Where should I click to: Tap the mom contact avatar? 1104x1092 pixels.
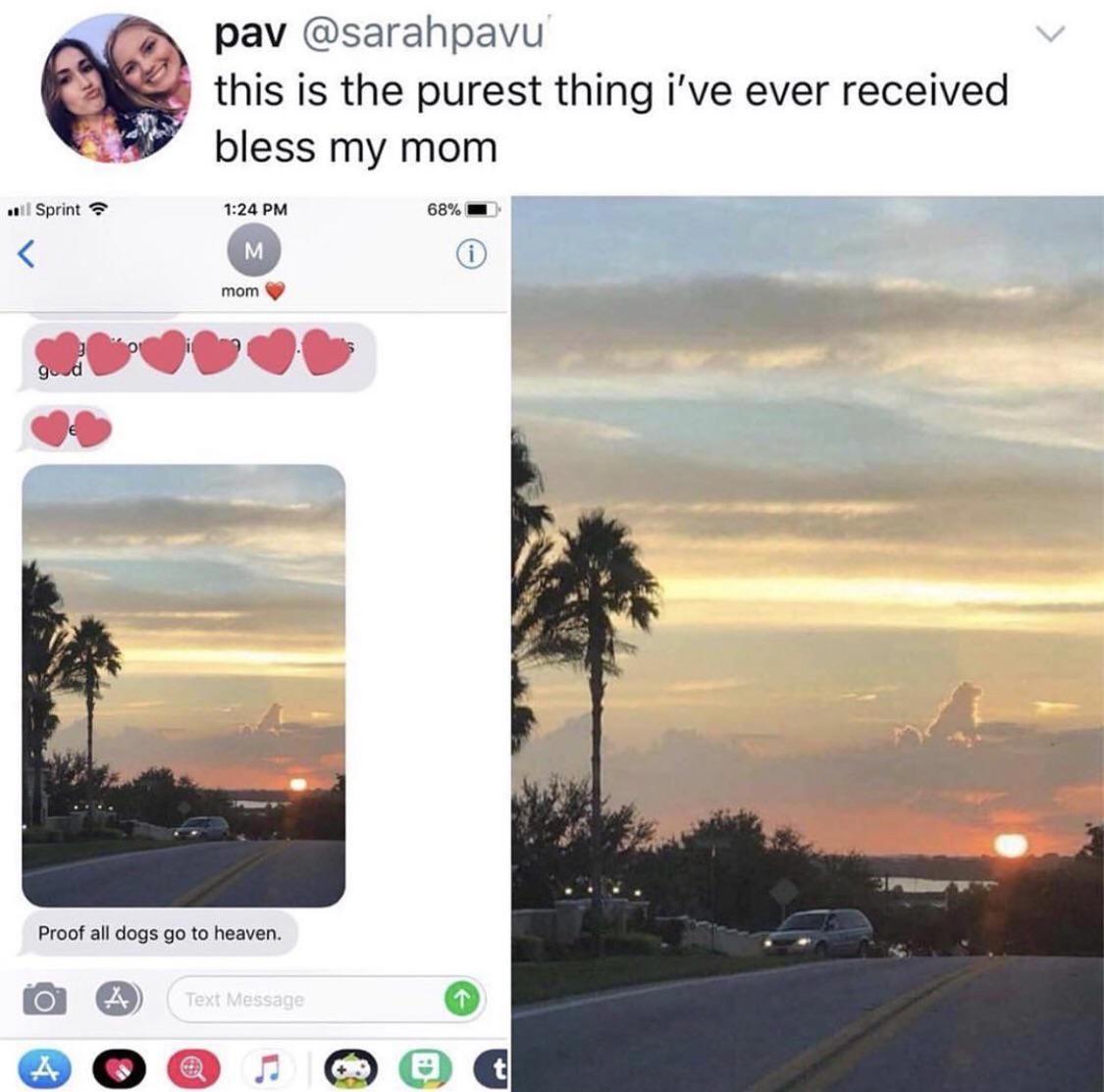(253, 250)
